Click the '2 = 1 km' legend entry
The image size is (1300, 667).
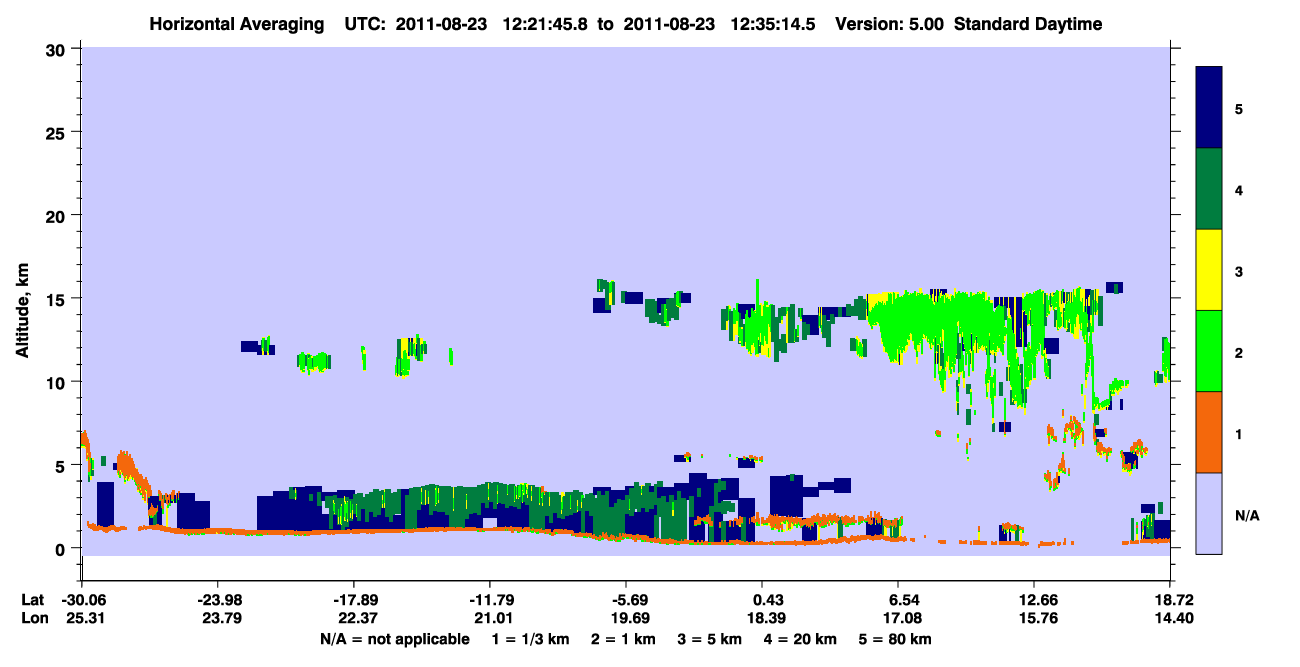tap(623, 639)
